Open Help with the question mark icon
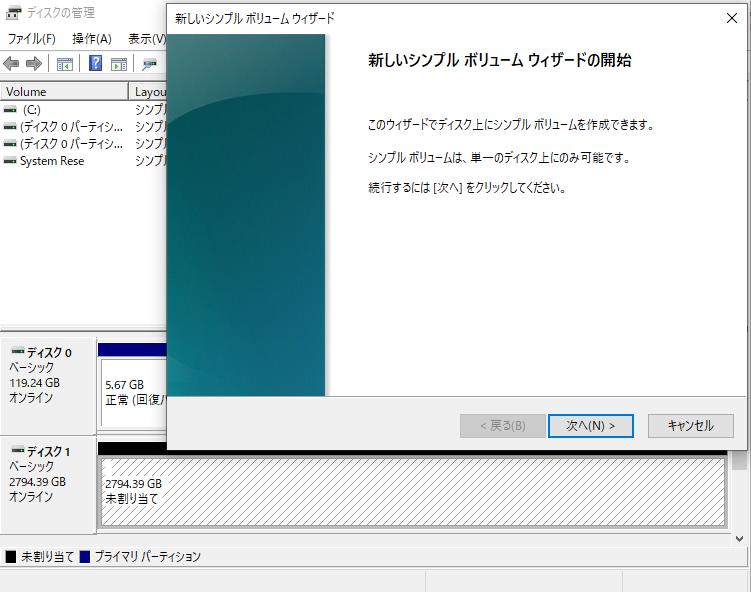This screenshot has height=592, width=751. 96,64
